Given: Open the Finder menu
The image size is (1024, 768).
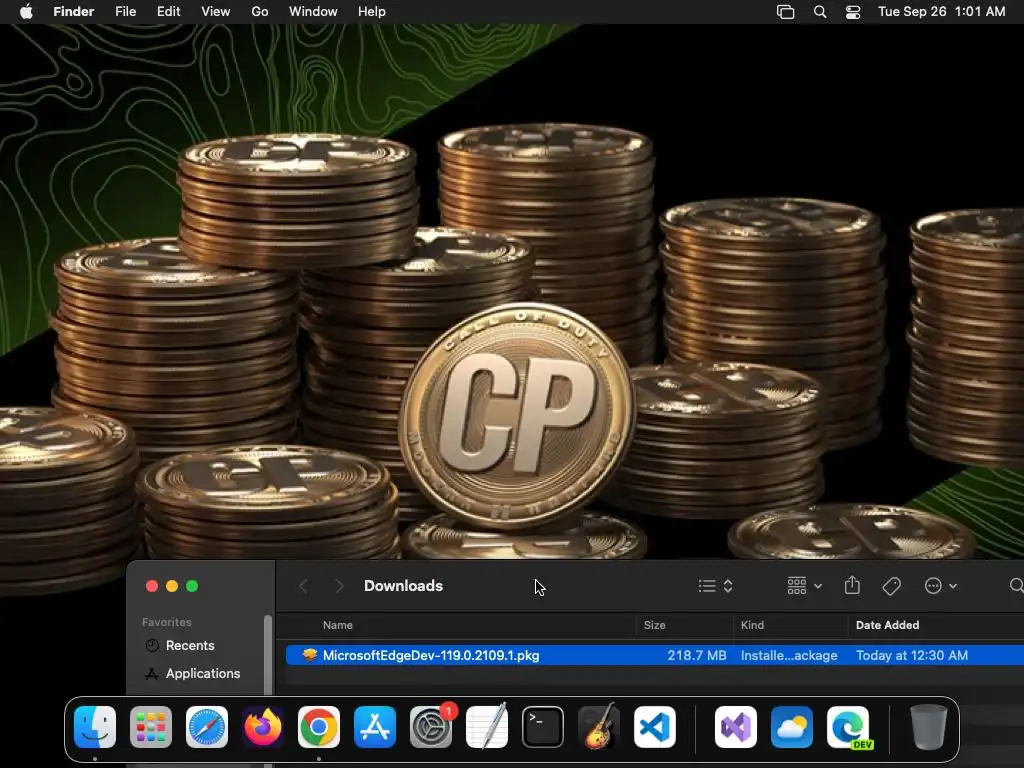Looking at the screenshot, I should click(x=74, y=12).
